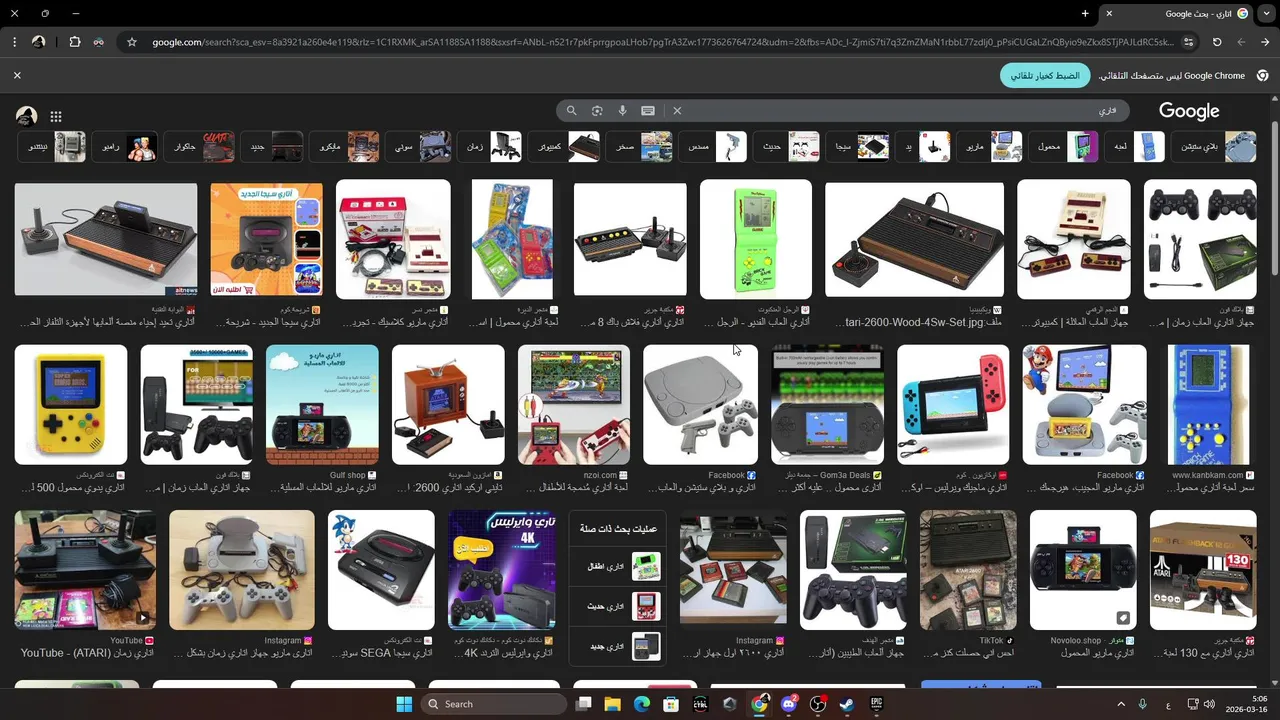
Task: Open the Chrome extensions puzzle icon
Action: click(x=75, y=42)
